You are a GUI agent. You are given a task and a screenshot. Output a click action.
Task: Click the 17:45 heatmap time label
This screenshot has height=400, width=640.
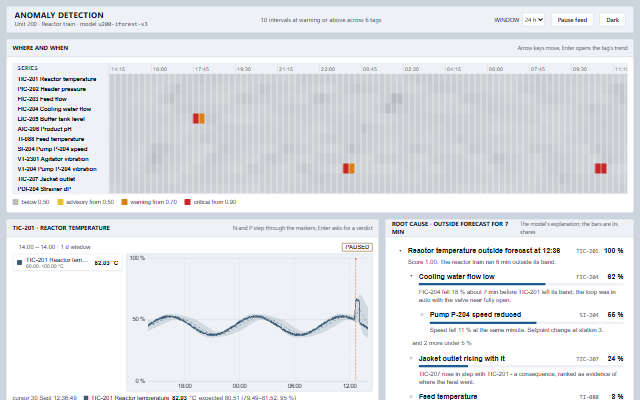coord(202,69)
